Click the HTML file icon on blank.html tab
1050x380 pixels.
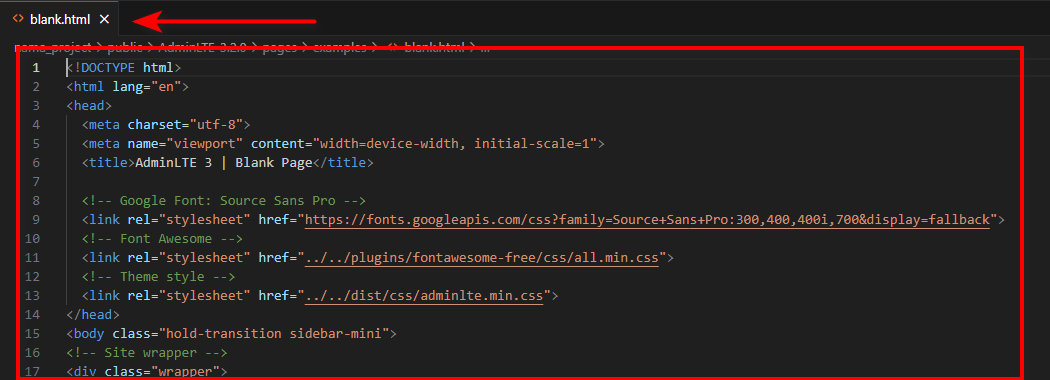[19, 19]
